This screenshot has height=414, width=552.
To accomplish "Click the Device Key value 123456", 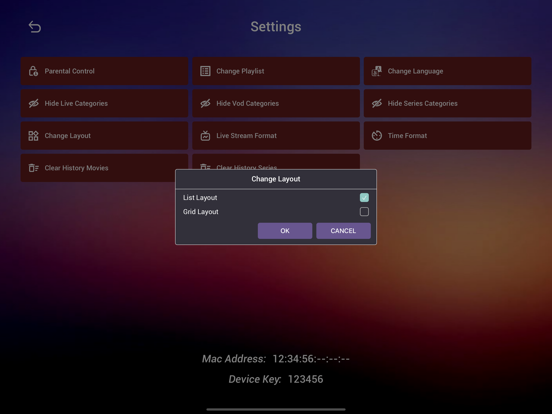I will 306,379.
